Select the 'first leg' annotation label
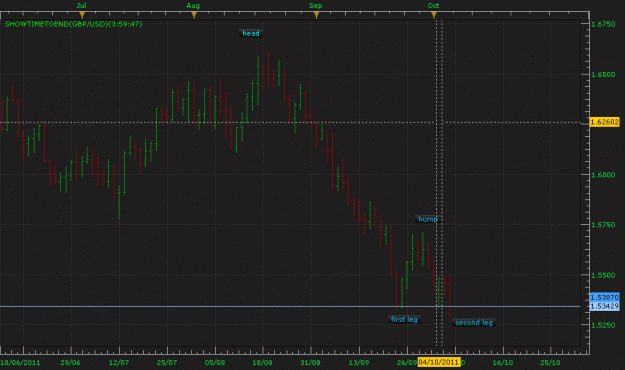The image size is (625, 370). (x=404, y=319)
